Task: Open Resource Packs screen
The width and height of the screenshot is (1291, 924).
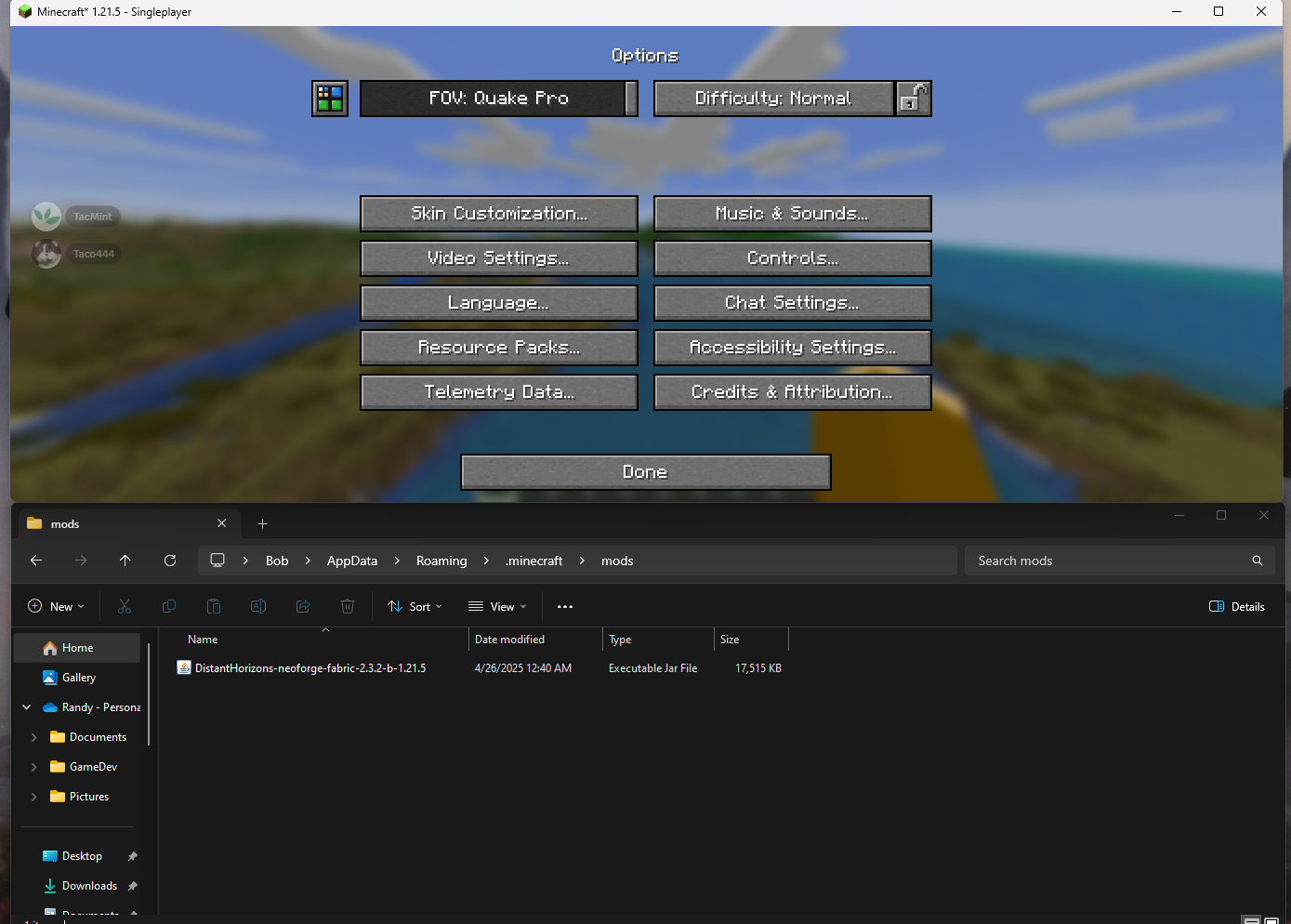Action: 499,348
